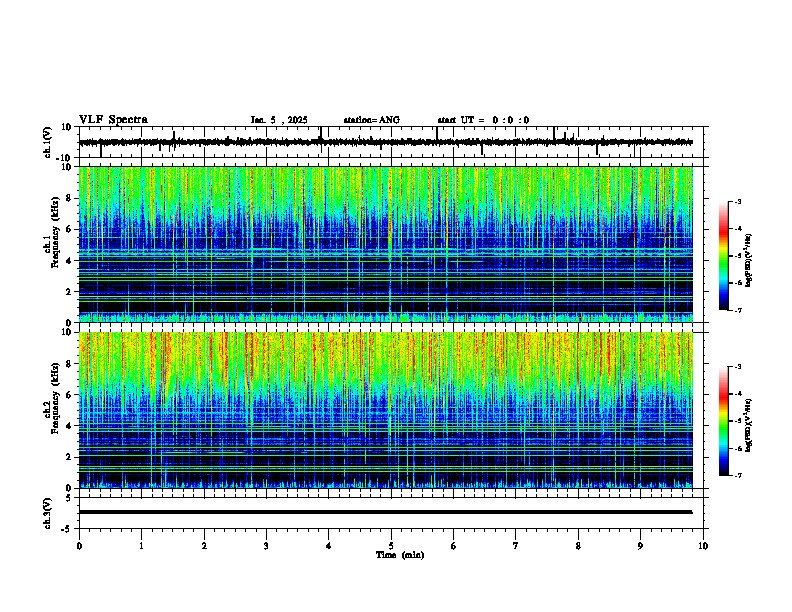
Task: Click the "ch.1(V)" waveform axis label
Action: 48,142
